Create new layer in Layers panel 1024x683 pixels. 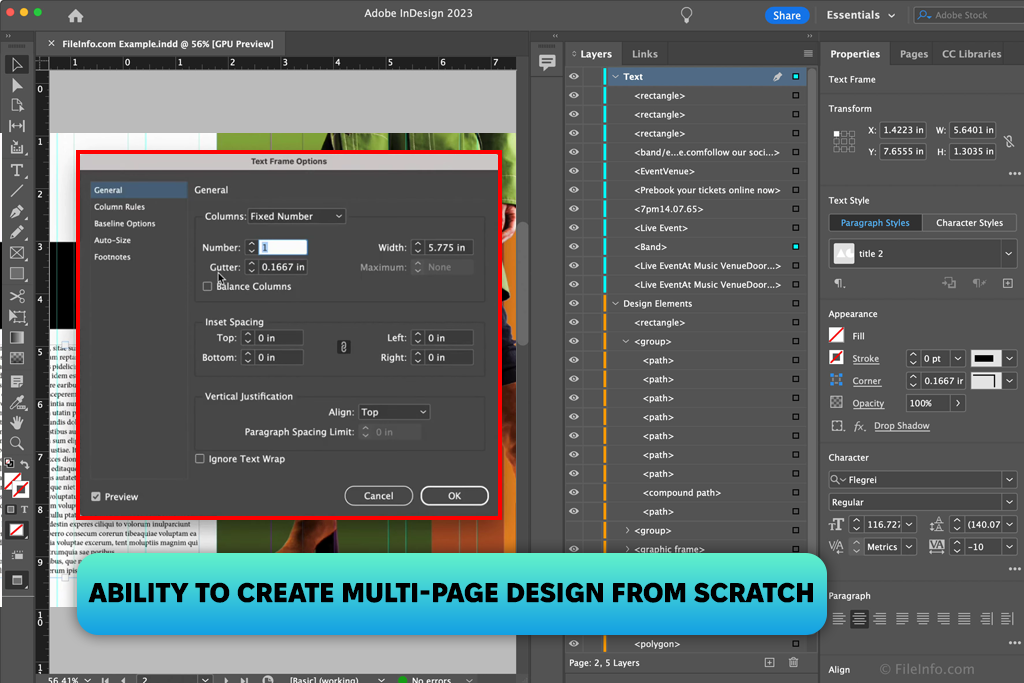coord(769,663)
